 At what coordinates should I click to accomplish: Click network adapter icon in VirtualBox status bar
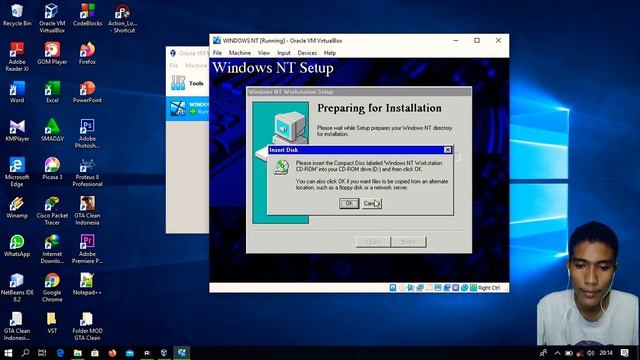(420, 288)
